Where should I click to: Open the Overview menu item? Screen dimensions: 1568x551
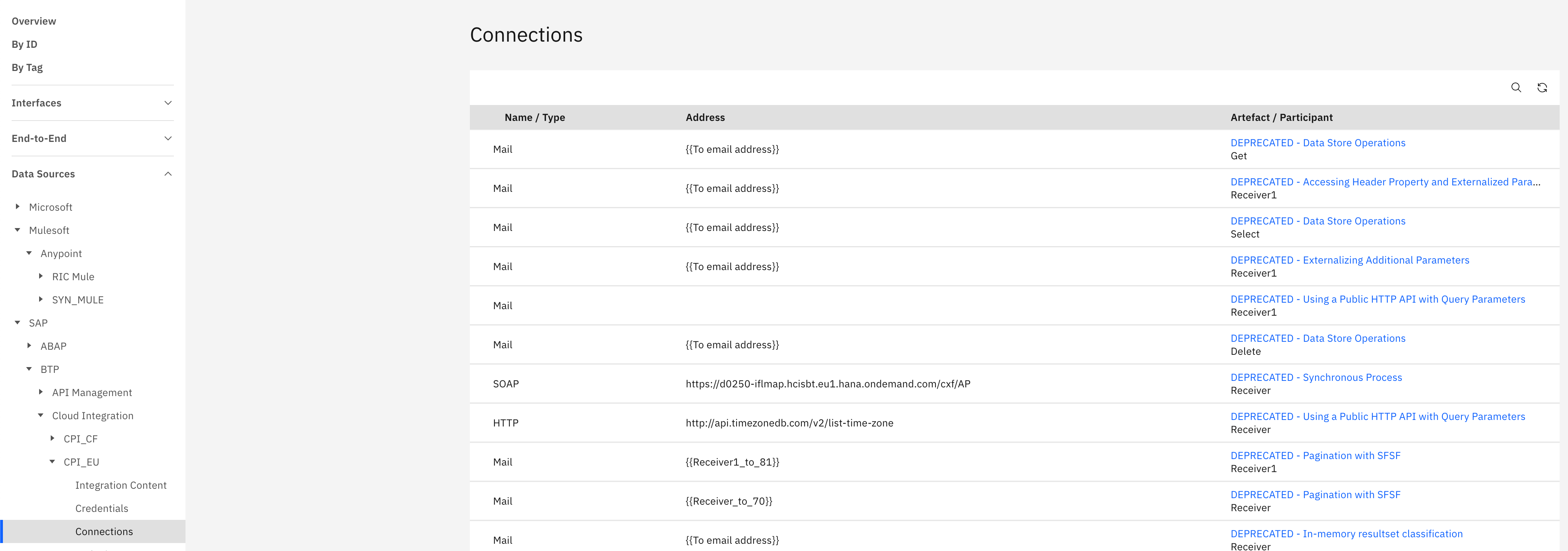pyautogui.click(x=33, y=21)
